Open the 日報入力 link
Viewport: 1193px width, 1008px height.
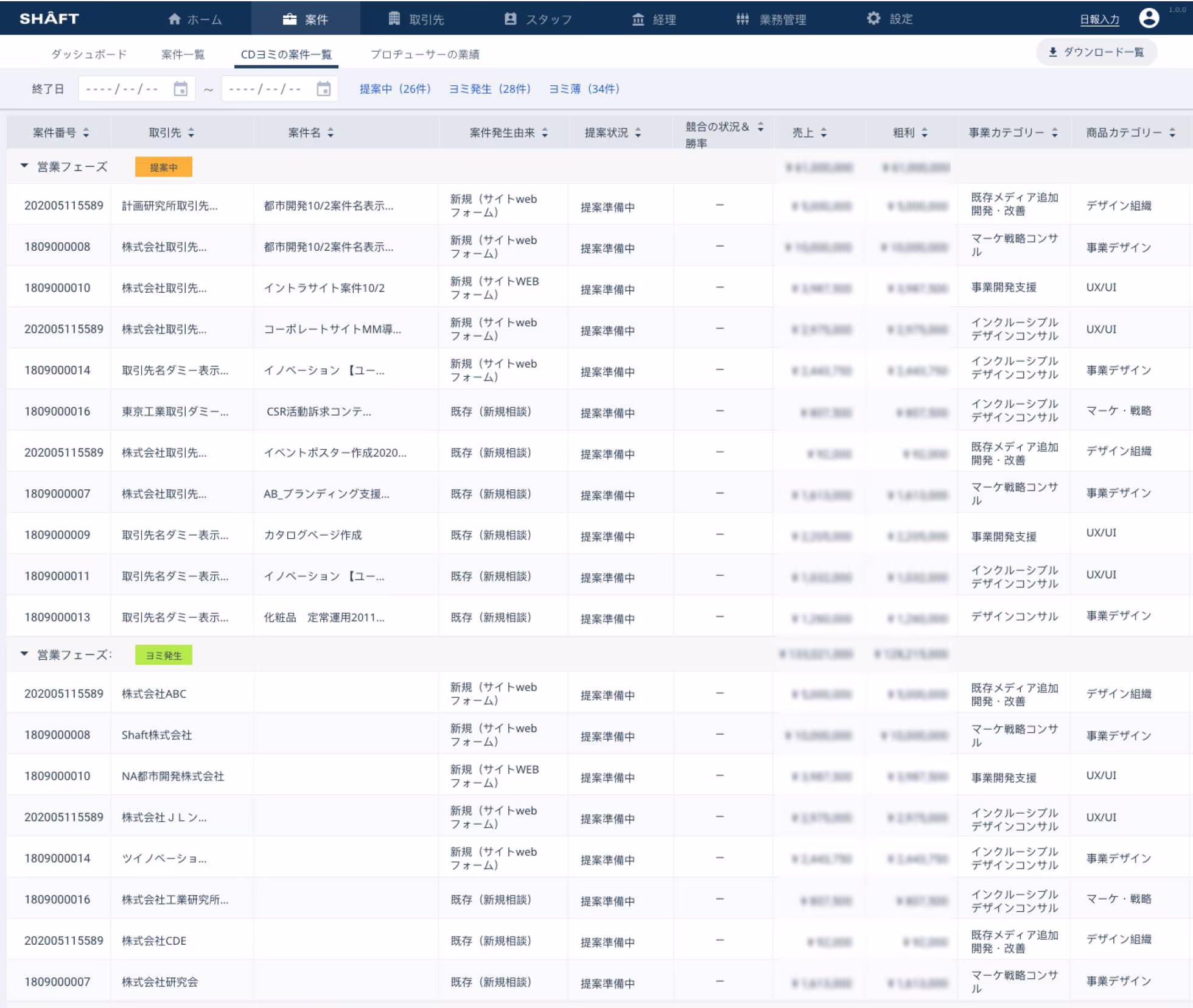point(1099,19)
